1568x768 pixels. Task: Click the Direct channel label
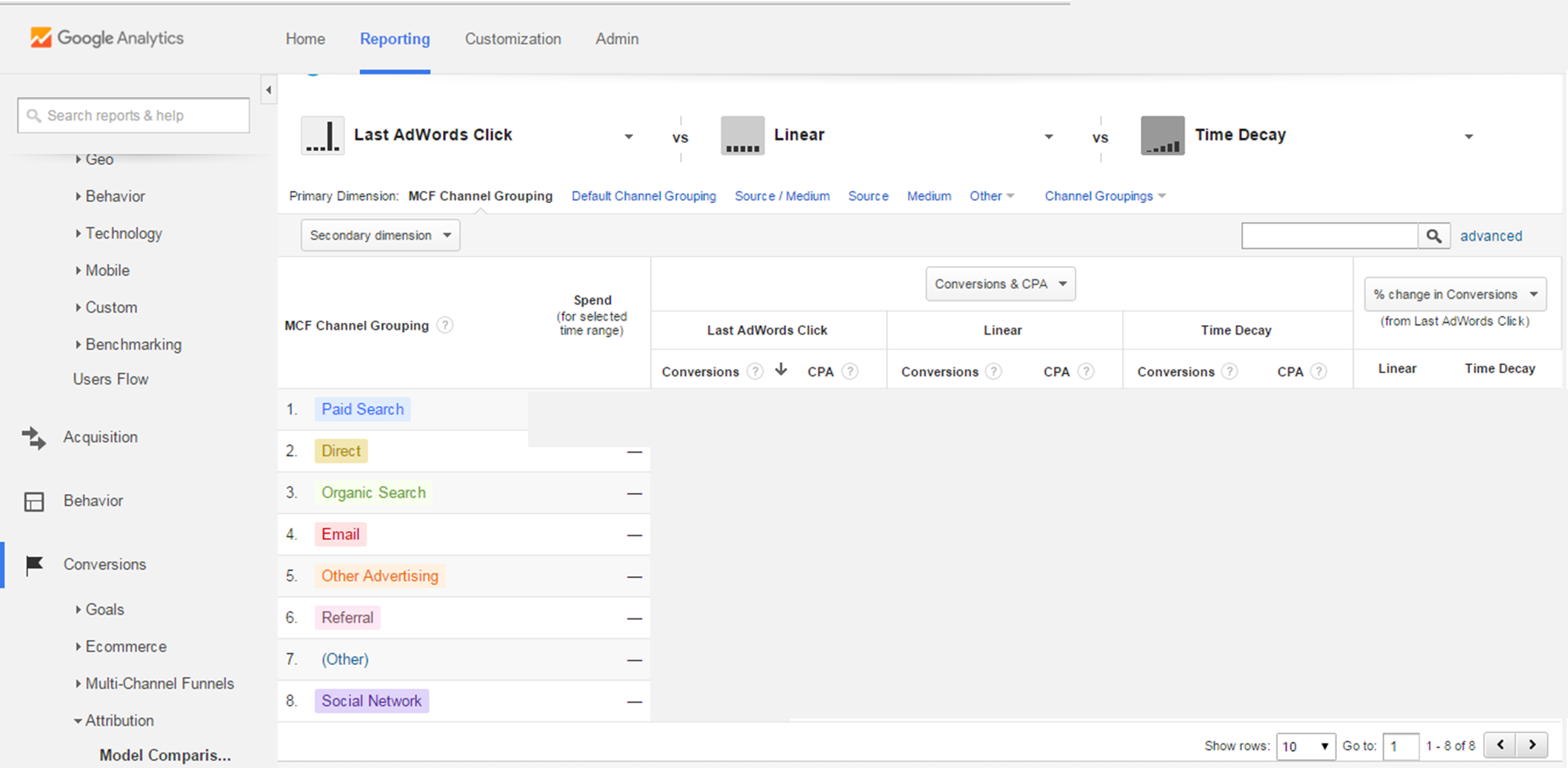[x=341, y=451]
